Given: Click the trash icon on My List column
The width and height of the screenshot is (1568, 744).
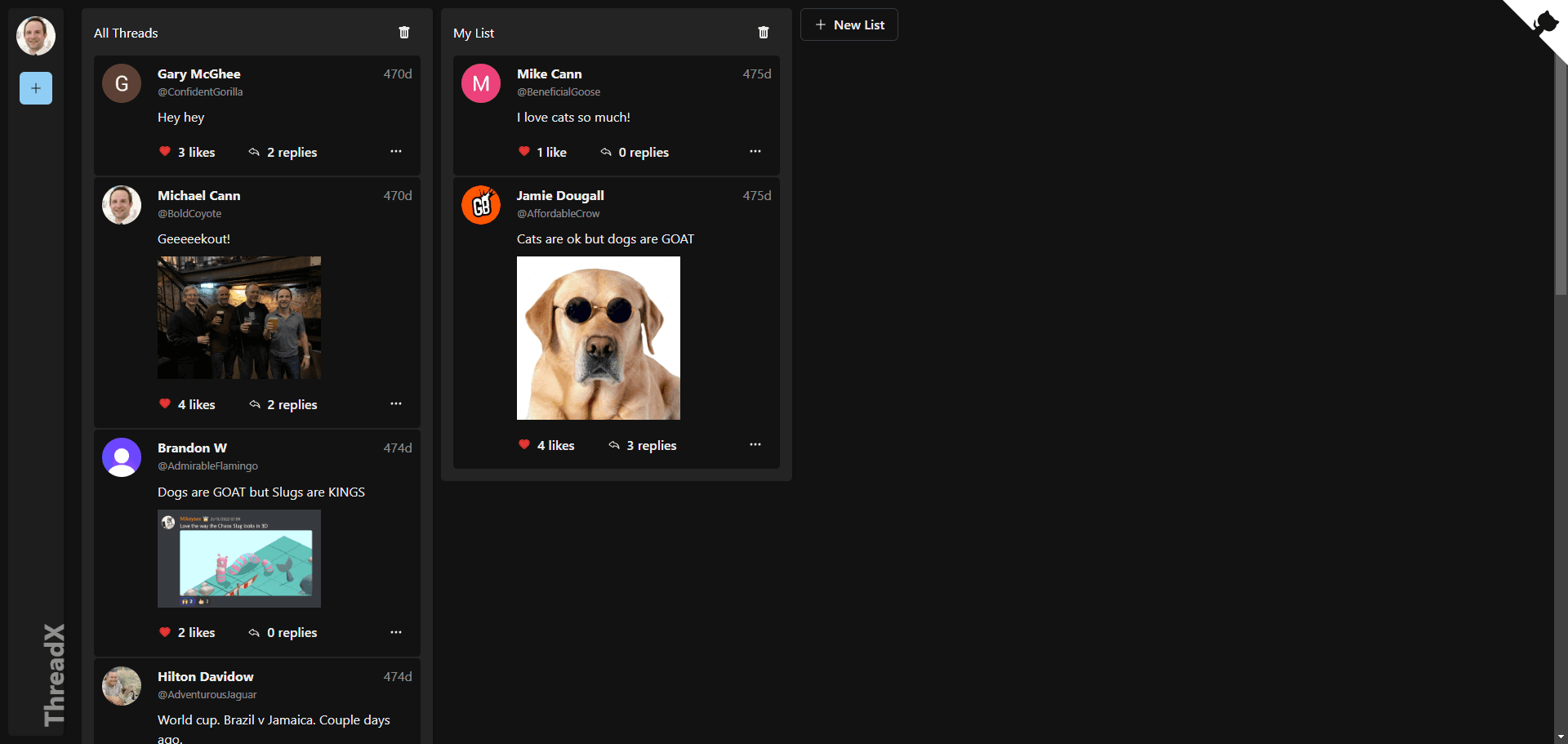Looking at the screenshot, I should pyautogui.click(x=764, y=33).
